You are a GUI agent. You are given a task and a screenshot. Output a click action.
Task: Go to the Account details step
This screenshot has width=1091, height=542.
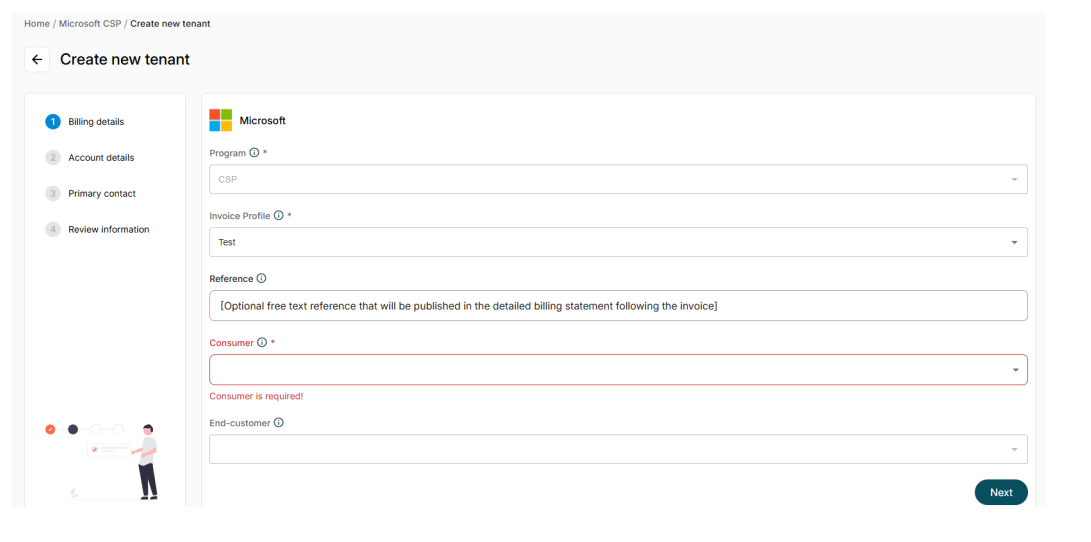[101, 158]
